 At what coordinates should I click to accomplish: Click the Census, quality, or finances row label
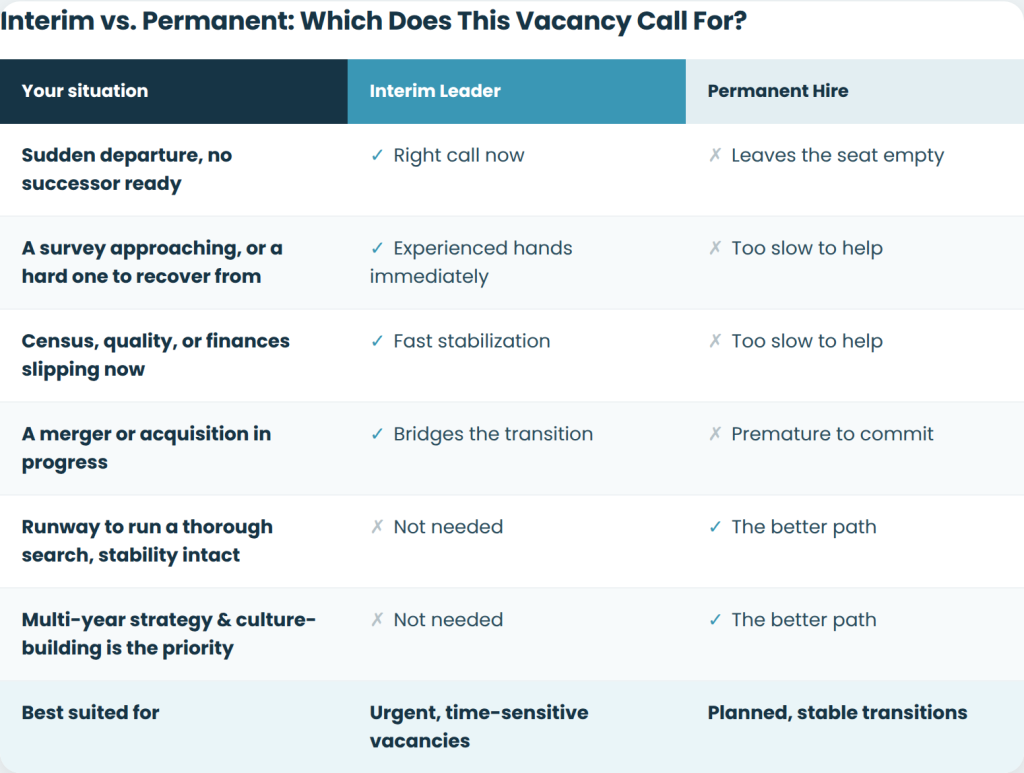coord(155,355)
